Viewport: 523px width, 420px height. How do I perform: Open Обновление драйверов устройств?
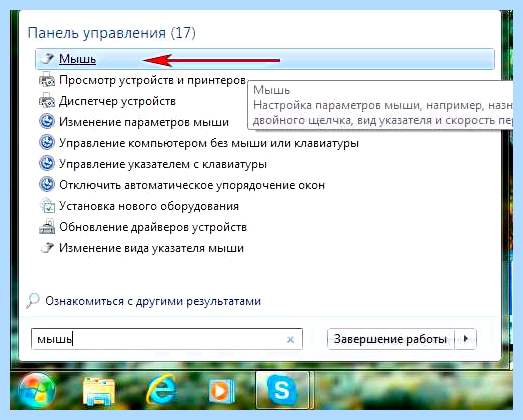click(153, 227)
